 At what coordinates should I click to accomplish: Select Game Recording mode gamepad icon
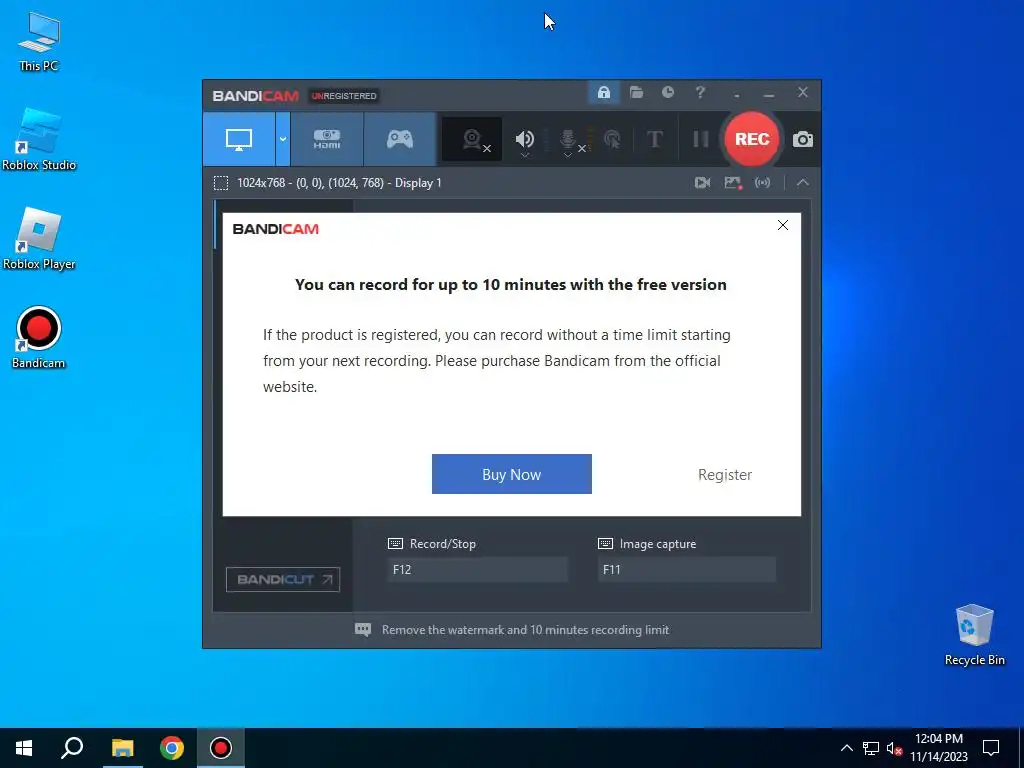[x=400, y=139]
